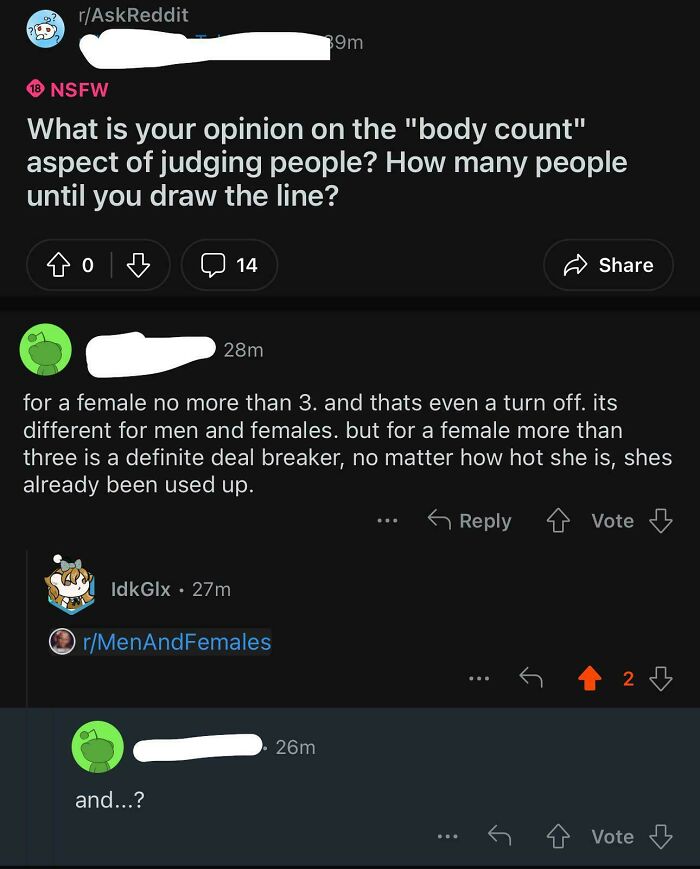This screenshot has width=700, height=869.
Task: Tap the Share button on the post
Action: tap(608, 265)
